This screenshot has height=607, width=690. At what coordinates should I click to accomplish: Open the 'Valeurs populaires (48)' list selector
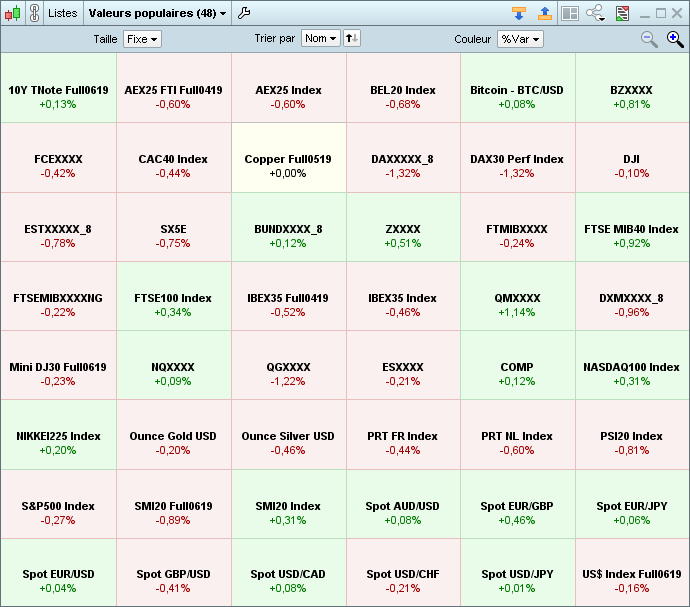(x=157, y=13)
